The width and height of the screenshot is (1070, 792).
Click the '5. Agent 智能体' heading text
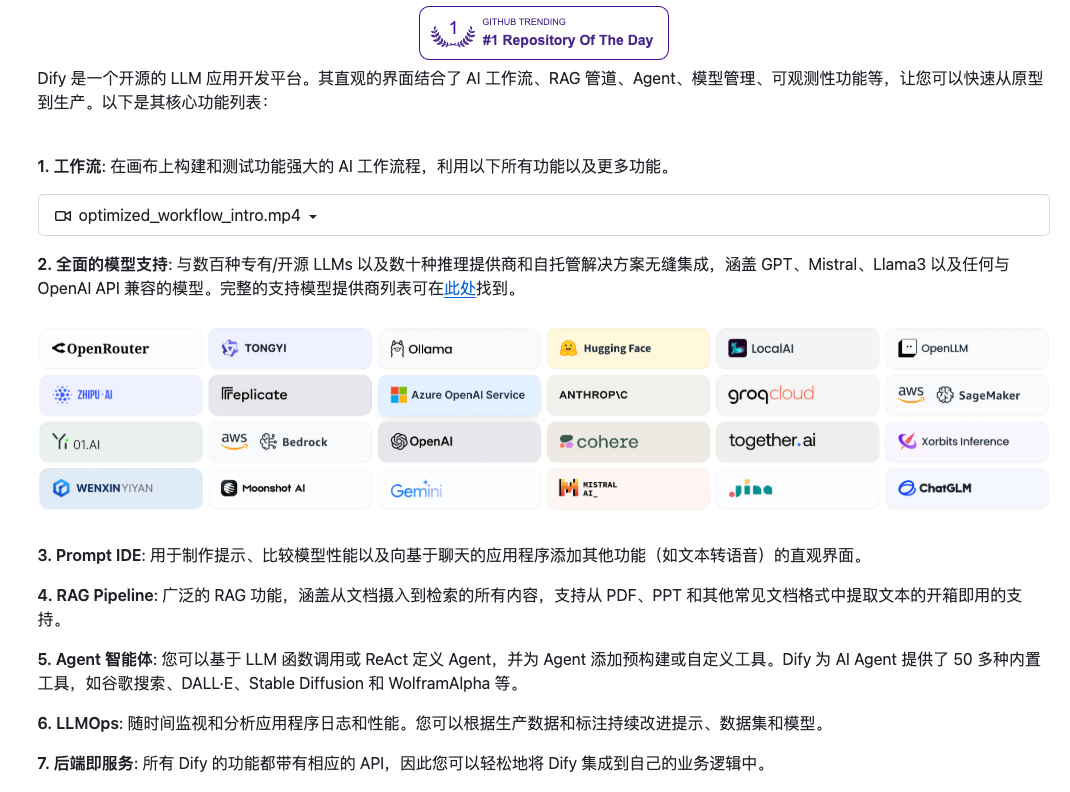click(x=96, y=660)
